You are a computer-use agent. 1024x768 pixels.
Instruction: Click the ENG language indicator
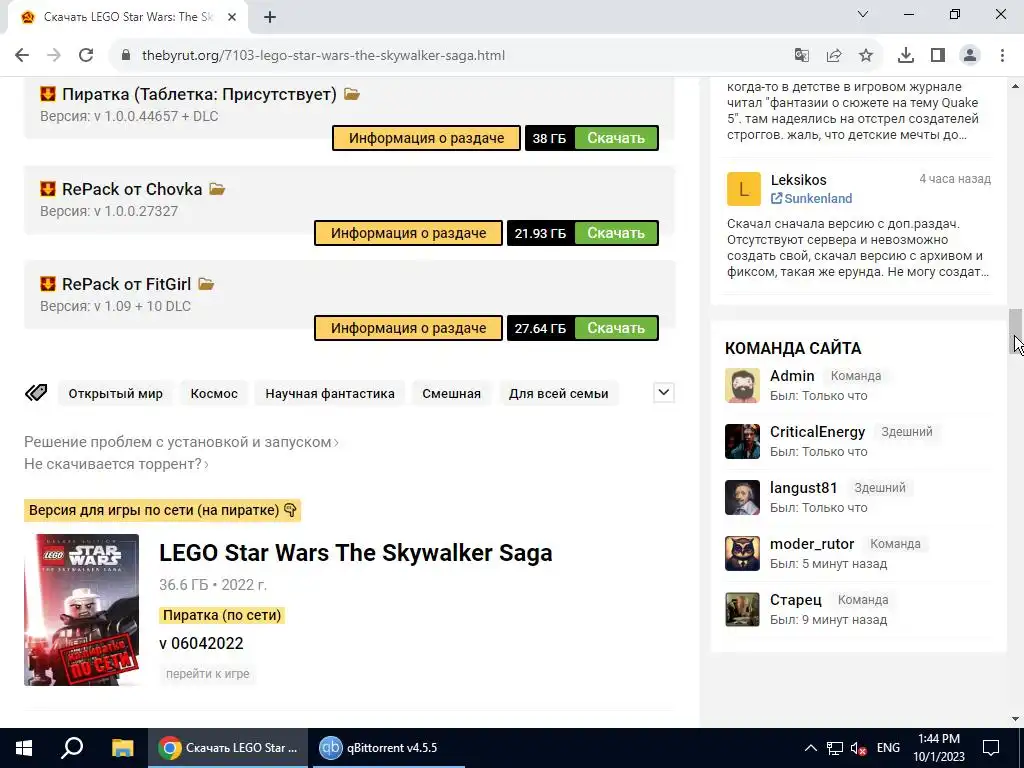point(888,748)
